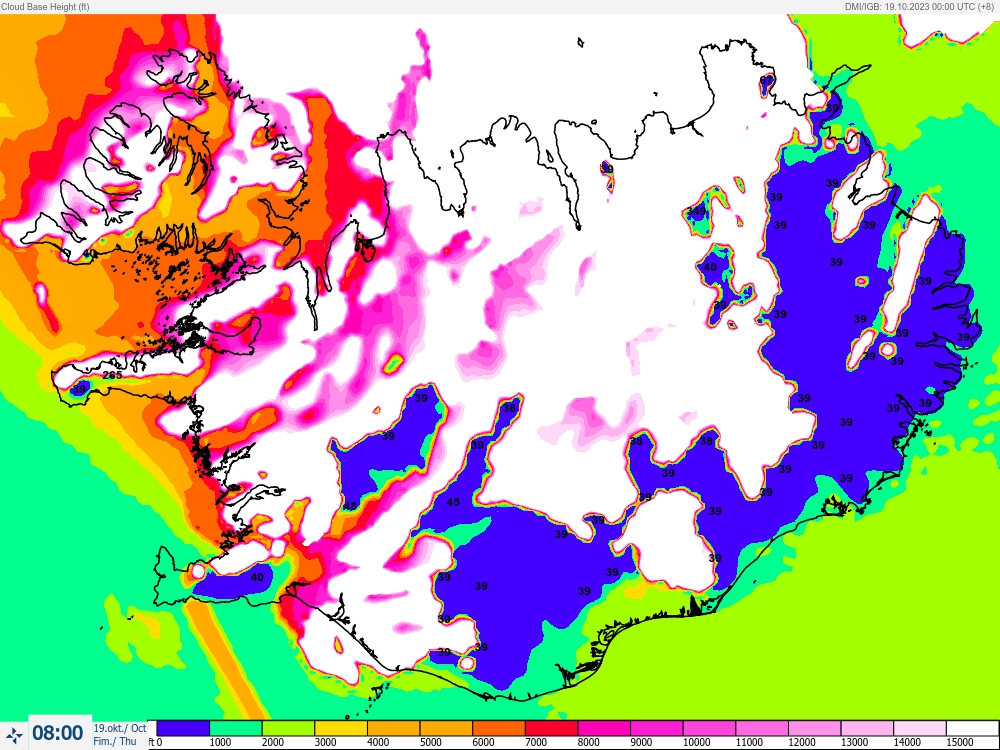The width and height of the screenshot is (1000, 750).
Task: Select the blue legend swatch between 0 and 1000
Action: click(183, 728)
